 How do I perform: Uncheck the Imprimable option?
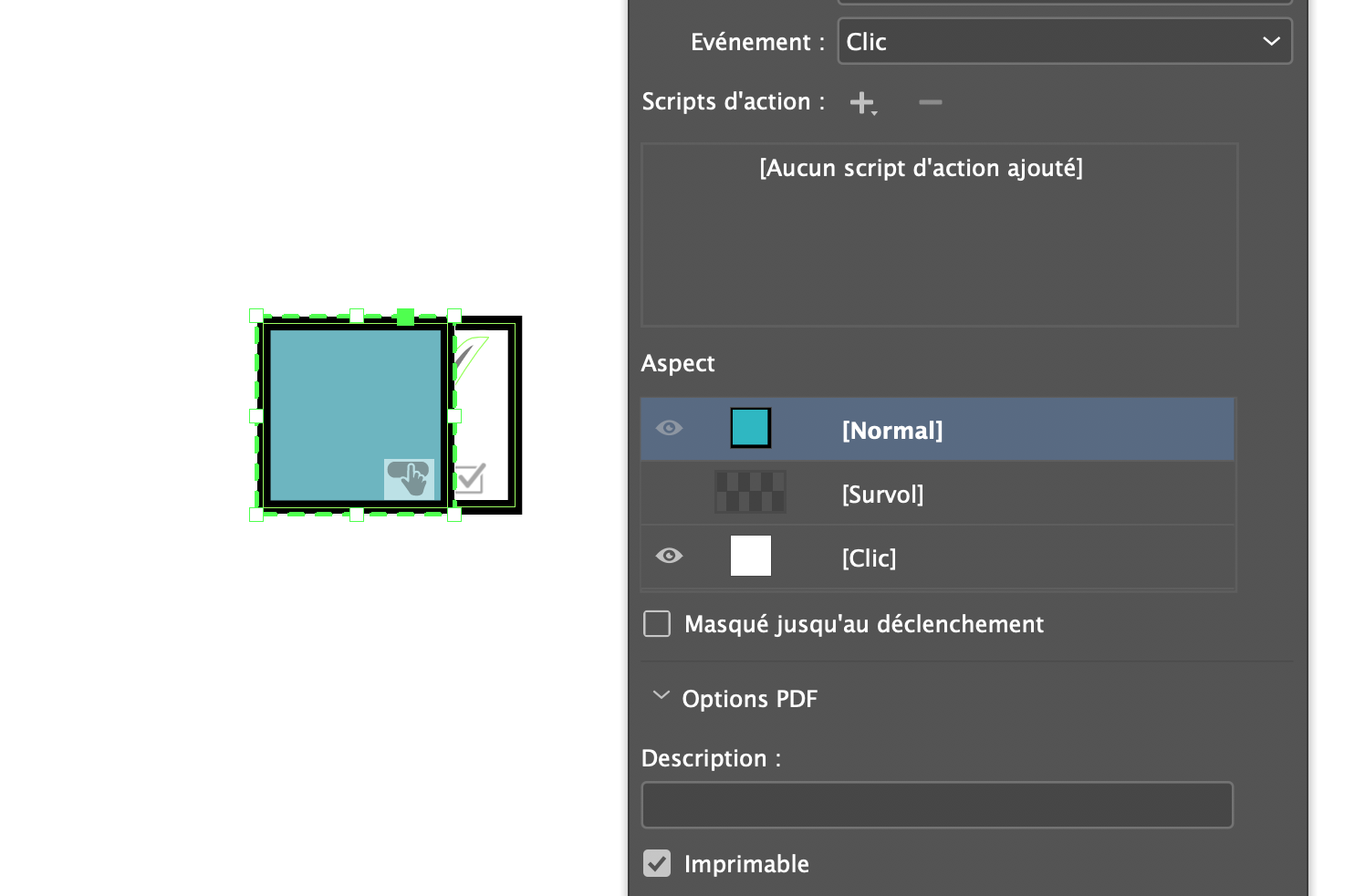click(656, 862)
